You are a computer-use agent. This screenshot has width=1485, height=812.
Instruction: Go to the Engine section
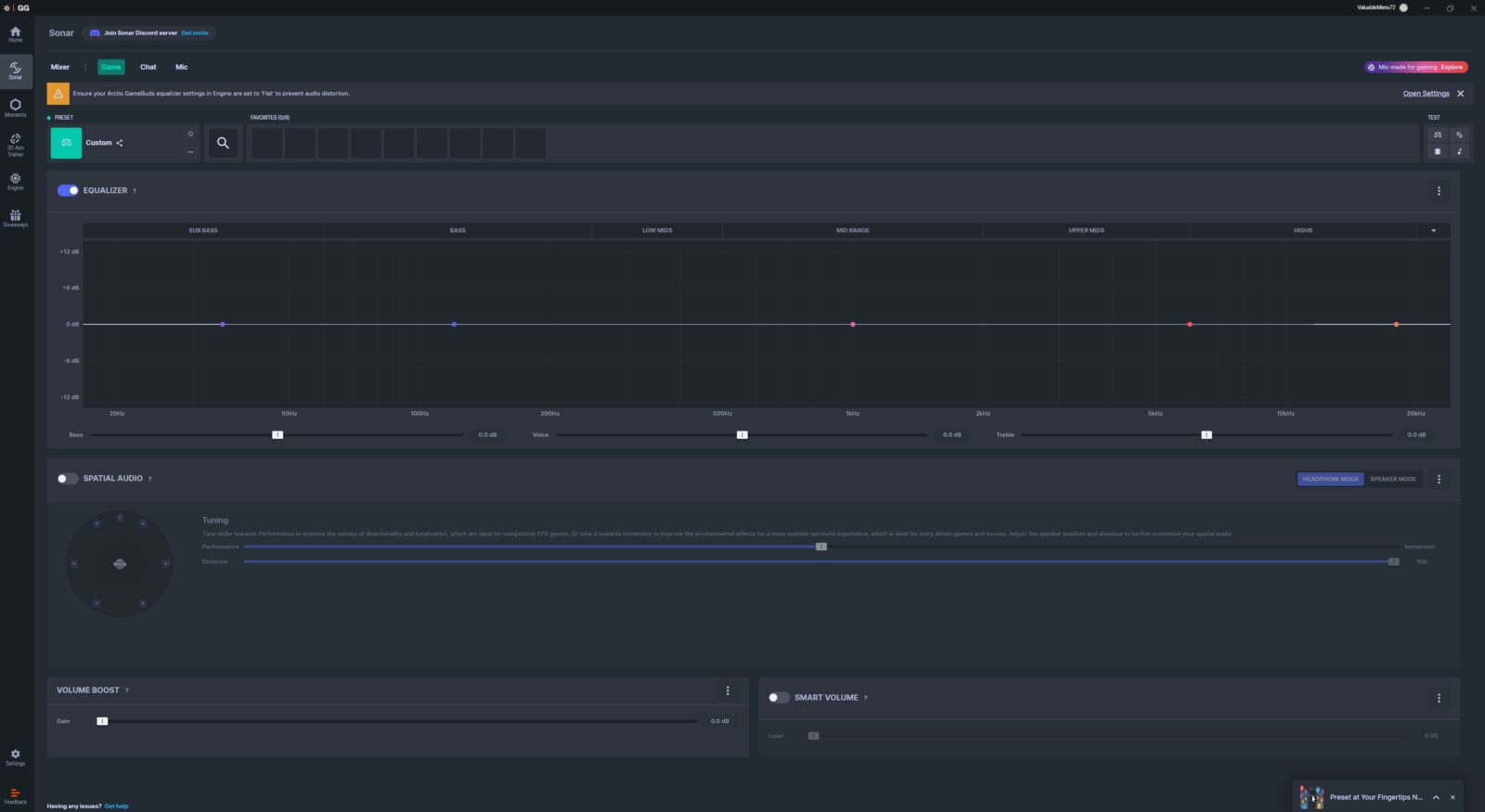click(15, 181)
